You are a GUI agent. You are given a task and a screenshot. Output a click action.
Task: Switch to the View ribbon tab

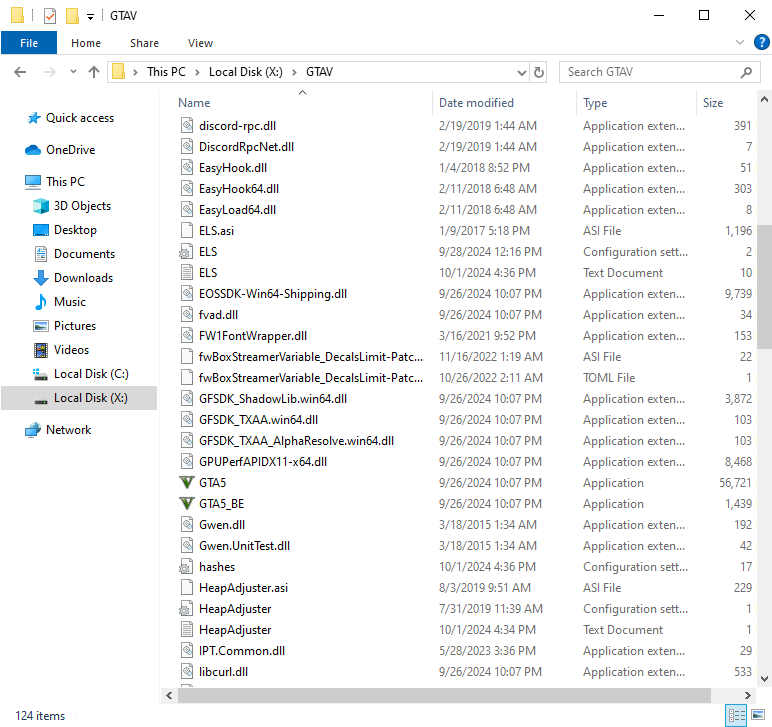[x=200, y=43]
